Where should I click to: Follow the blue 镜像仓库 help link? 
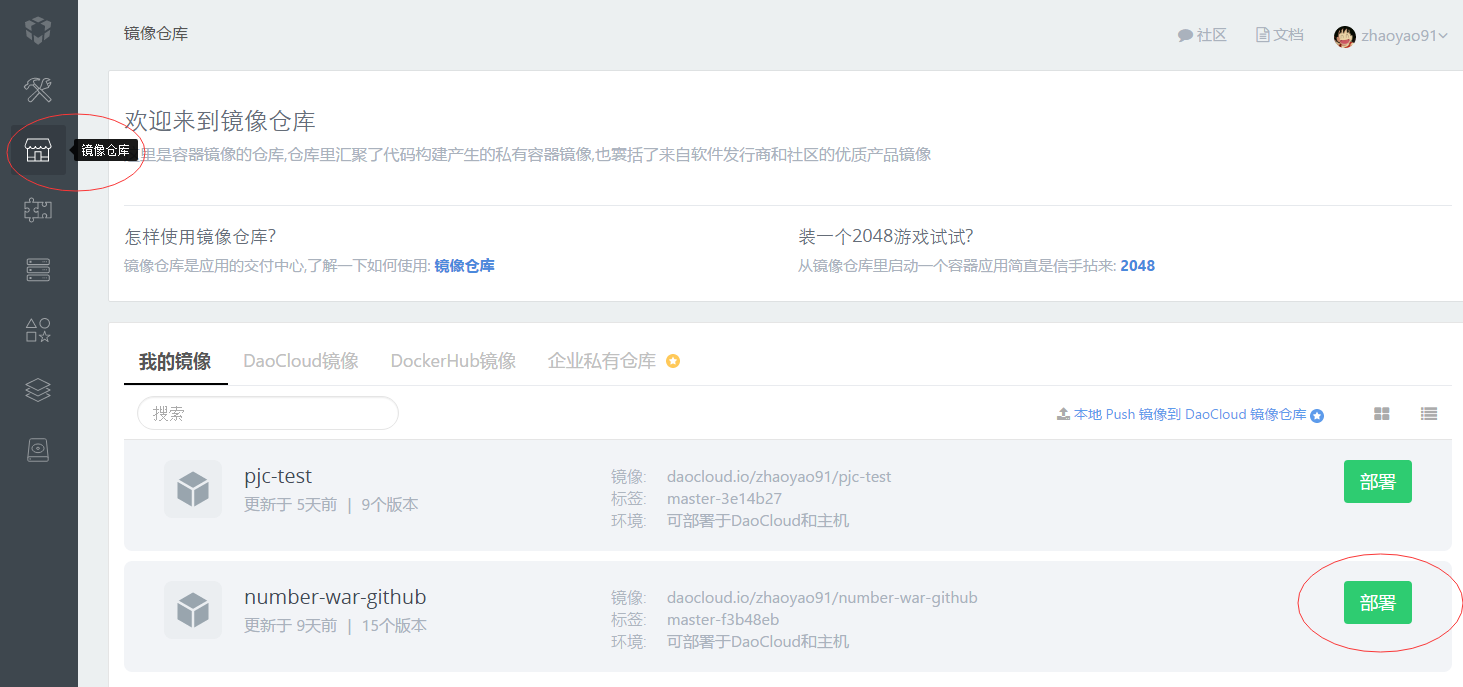click(464, 266)
